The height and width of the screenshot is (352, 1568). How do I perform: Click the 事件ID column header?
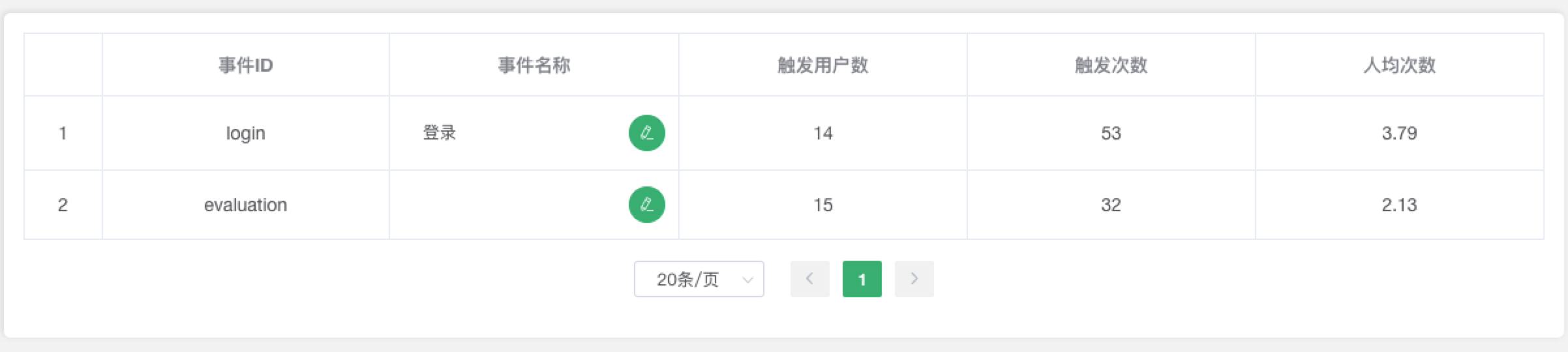(245, 65)
